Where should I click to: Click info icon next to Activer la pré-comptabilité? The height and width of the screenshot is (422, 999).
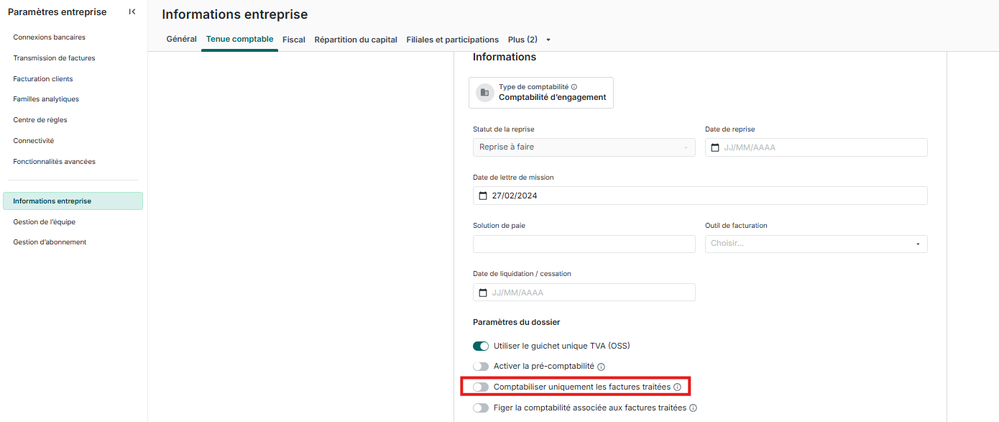pos(601,367)
